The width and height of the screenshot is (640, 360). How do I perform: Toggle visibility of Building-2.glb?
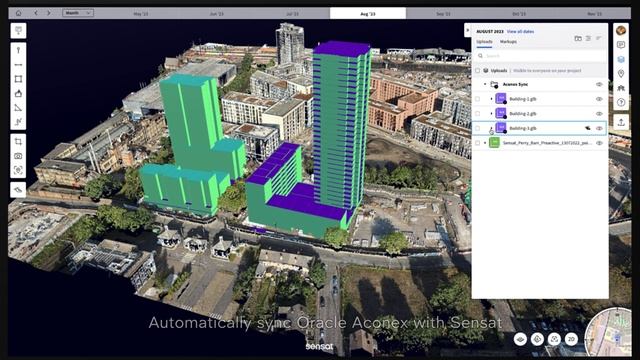coord(599,113)
